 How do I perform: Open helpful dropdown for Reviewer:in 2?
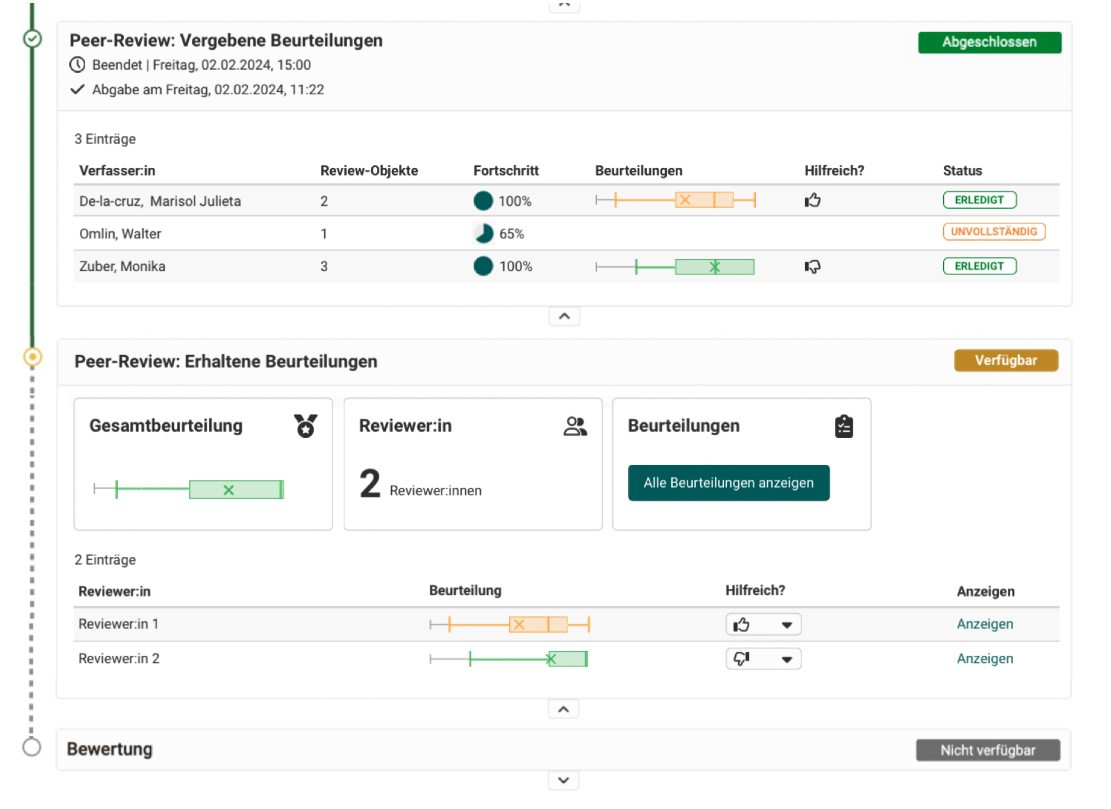coord(763,659)
